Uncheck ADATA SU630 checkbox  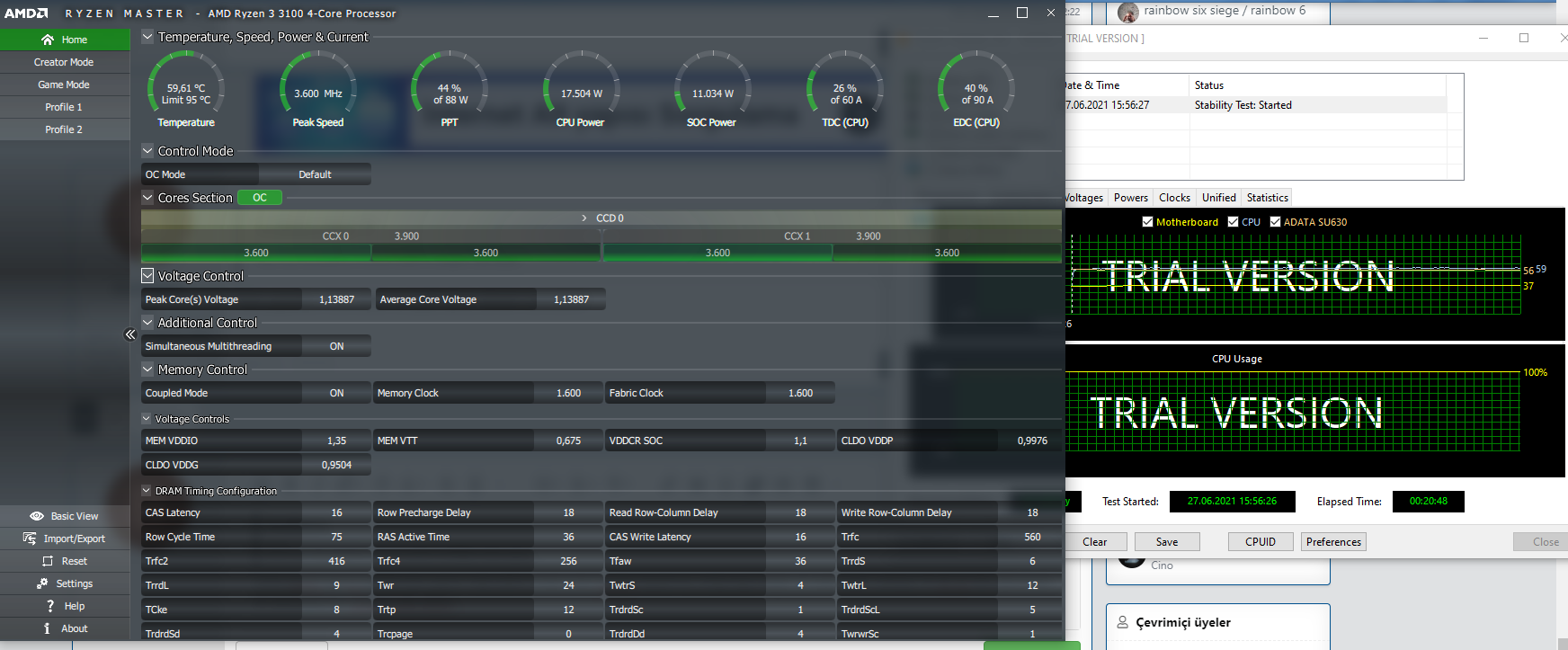pyautogui.click(x=1275, y=222)
